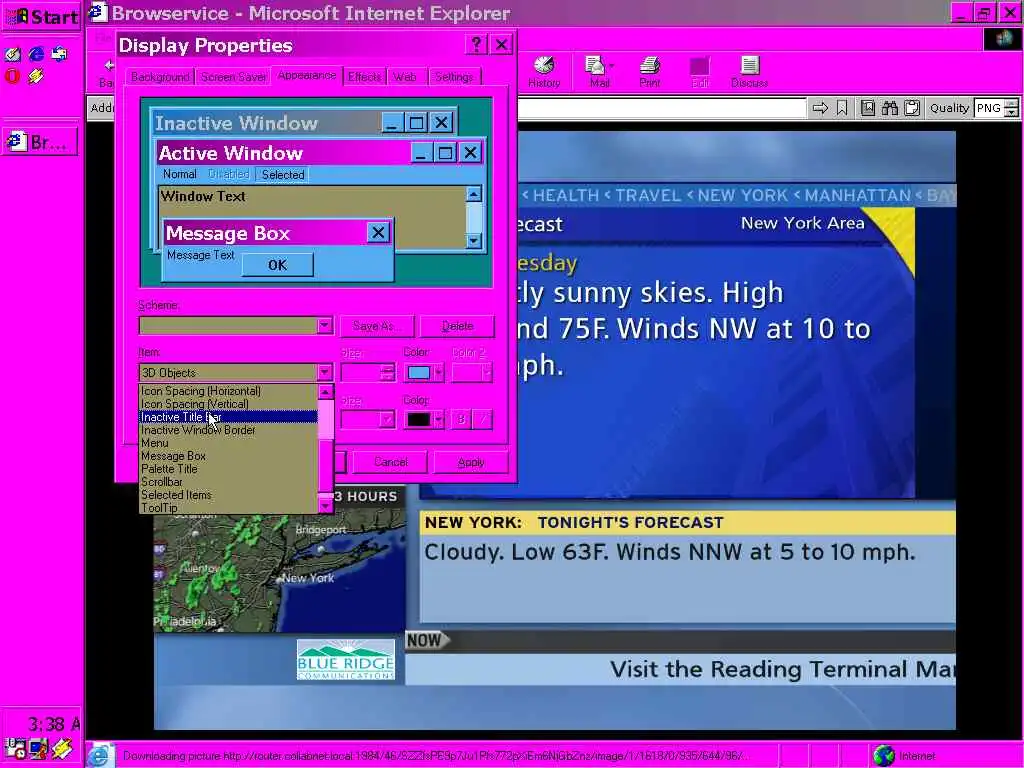
Task: Select Icon Spacing (Horizontal) from list
Action: coord(229,391)
